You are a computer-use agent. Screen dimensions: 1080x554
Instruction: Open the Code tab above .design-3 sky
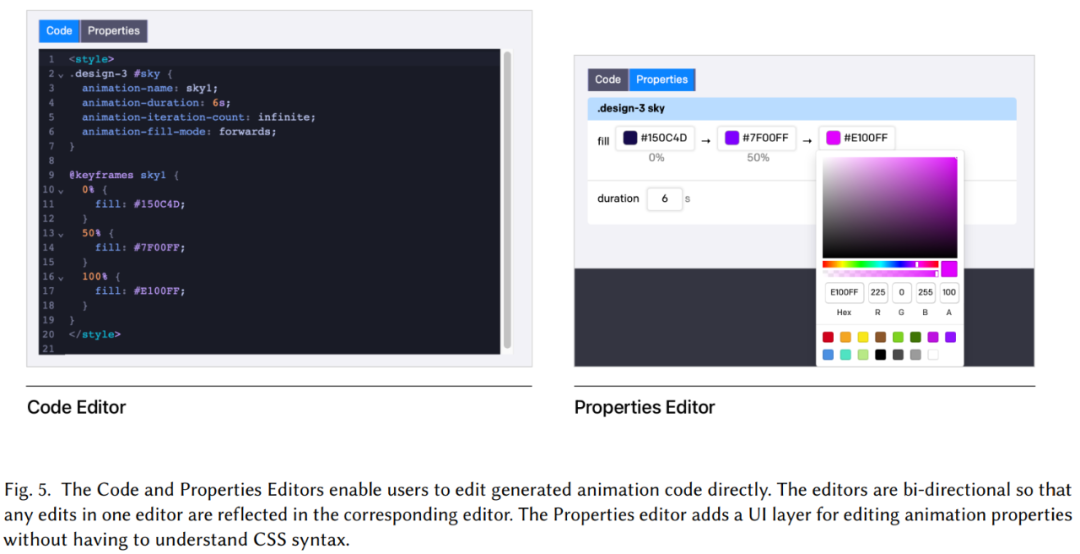[x=608, y=80]
